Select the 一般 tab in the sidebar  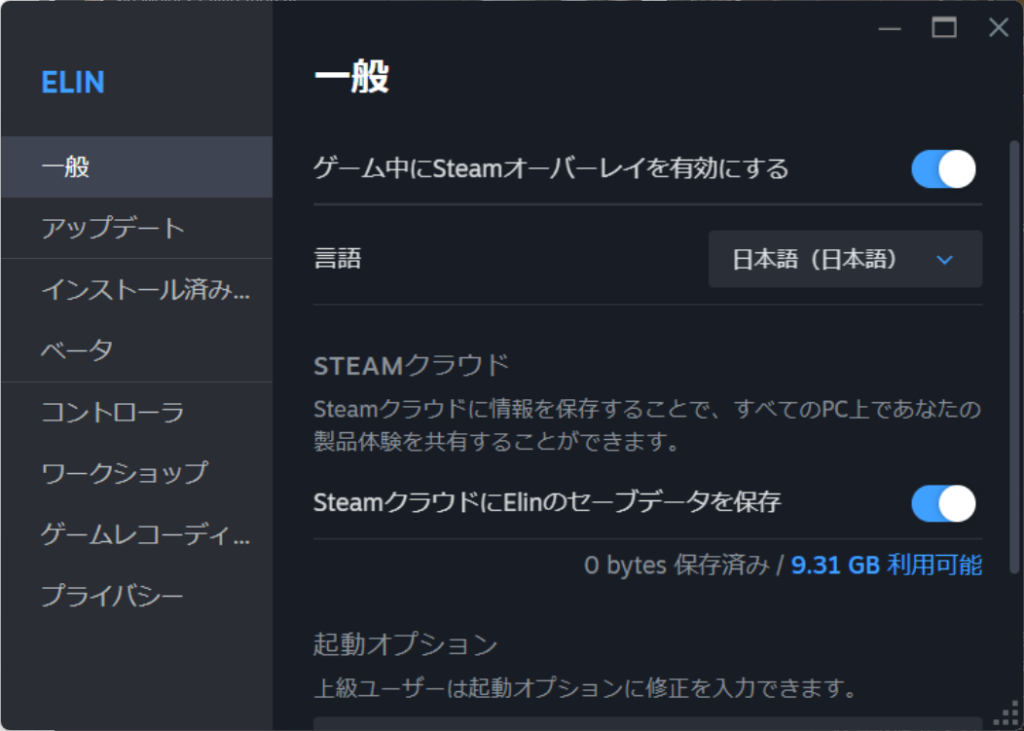point(136,167)
